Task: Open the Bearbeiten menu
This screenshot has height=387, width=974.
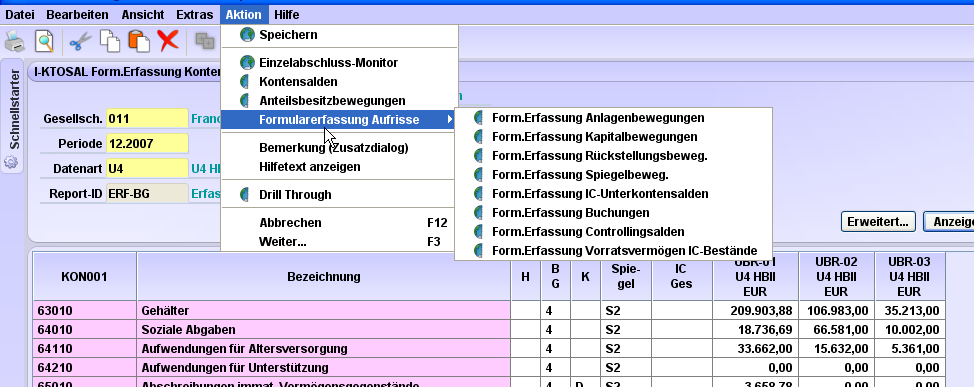Action: (77, 14)
